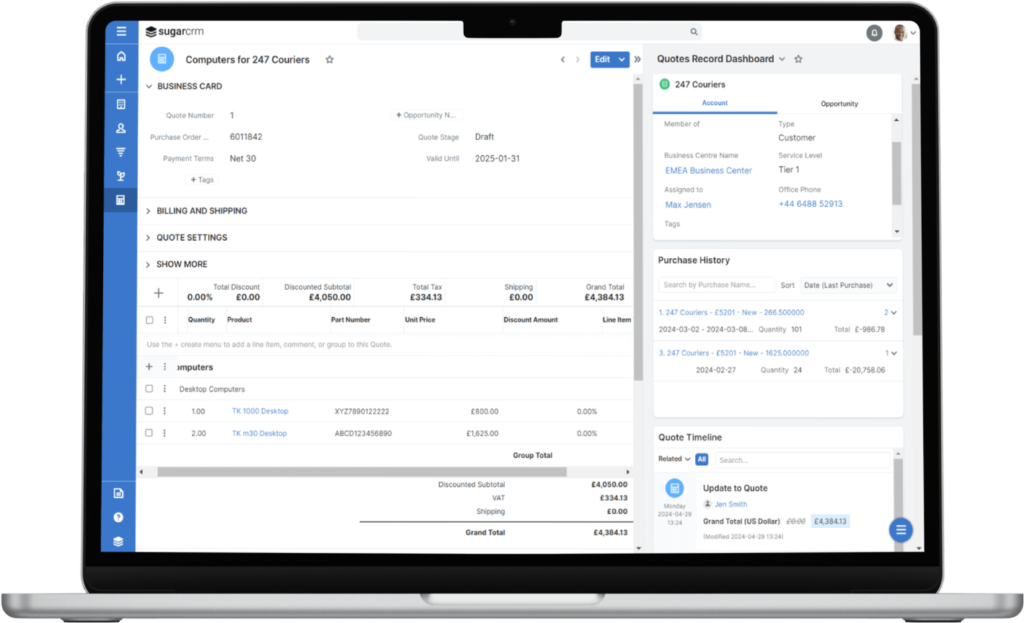Open the TK 1000 Desktop product link

pos(260,411)
